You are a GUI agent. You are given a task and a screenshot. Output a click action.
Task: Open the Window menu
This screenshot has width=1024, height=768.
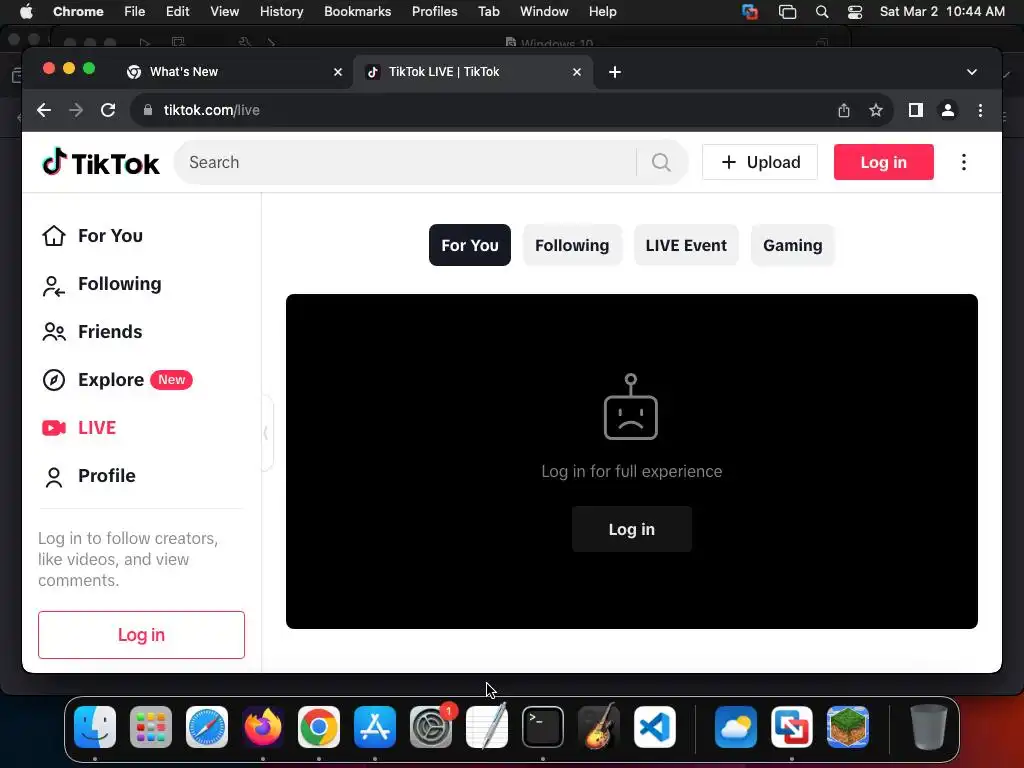coord(544,11)
